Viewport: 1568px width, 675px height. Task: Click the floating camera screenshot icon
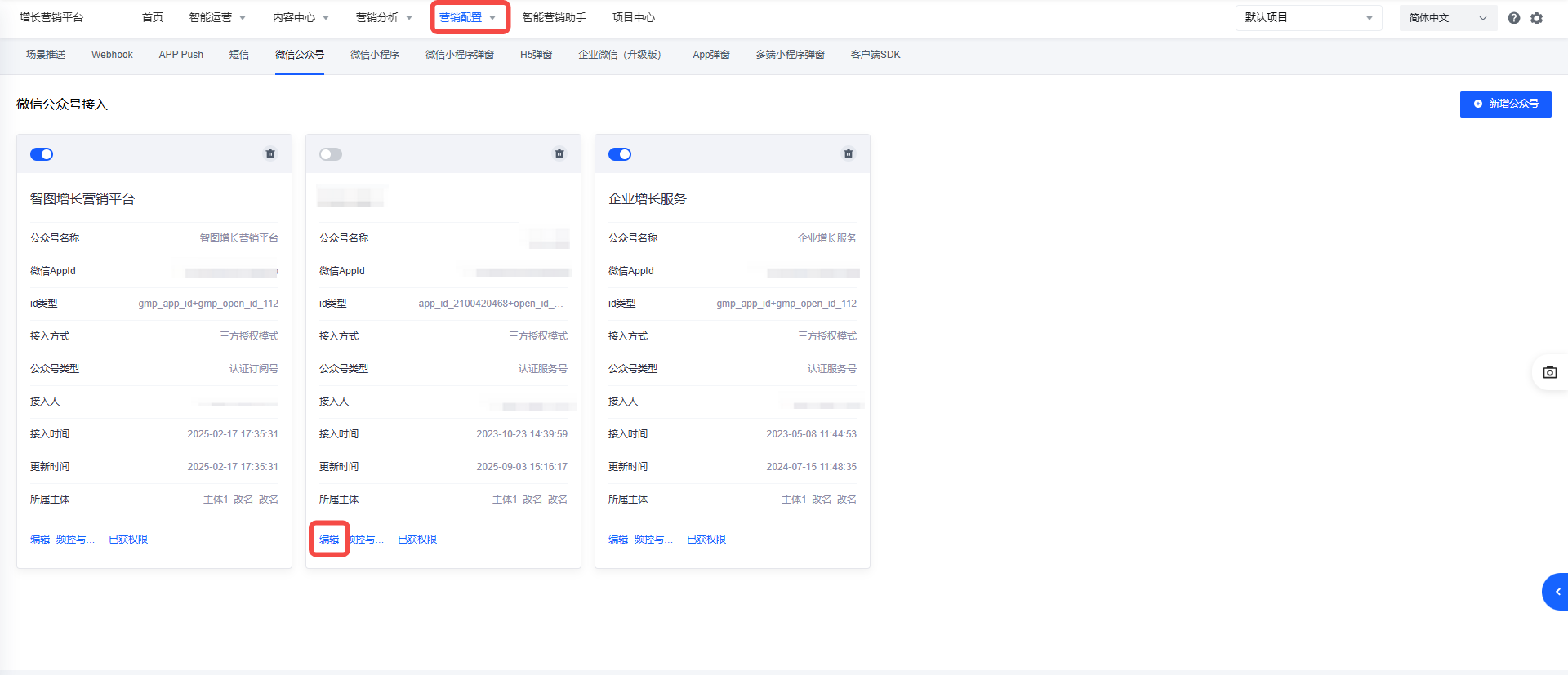coord(1549,372)
